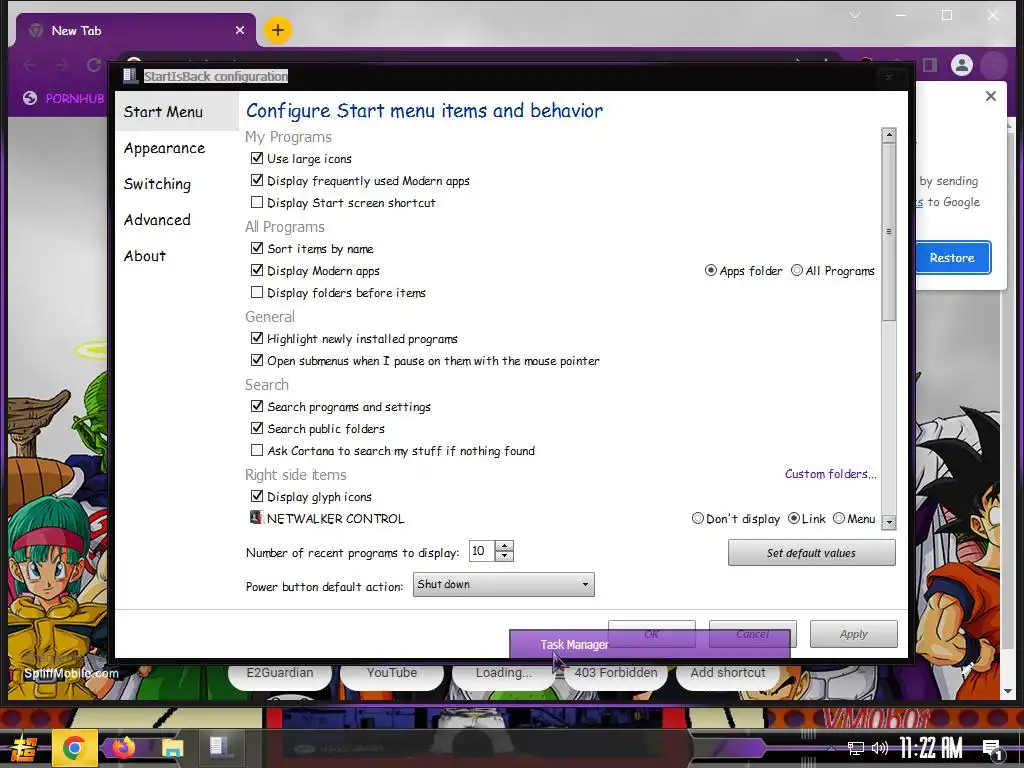
Task: Click the Task Manager tooltip label
Action: point(575,645)
